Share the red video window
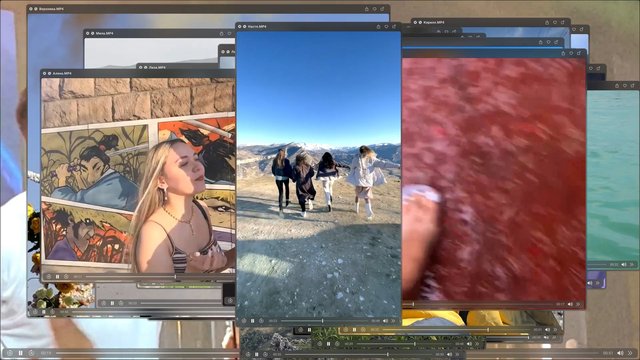The height and width of the screenshot is (360, 640). point(579,53)
